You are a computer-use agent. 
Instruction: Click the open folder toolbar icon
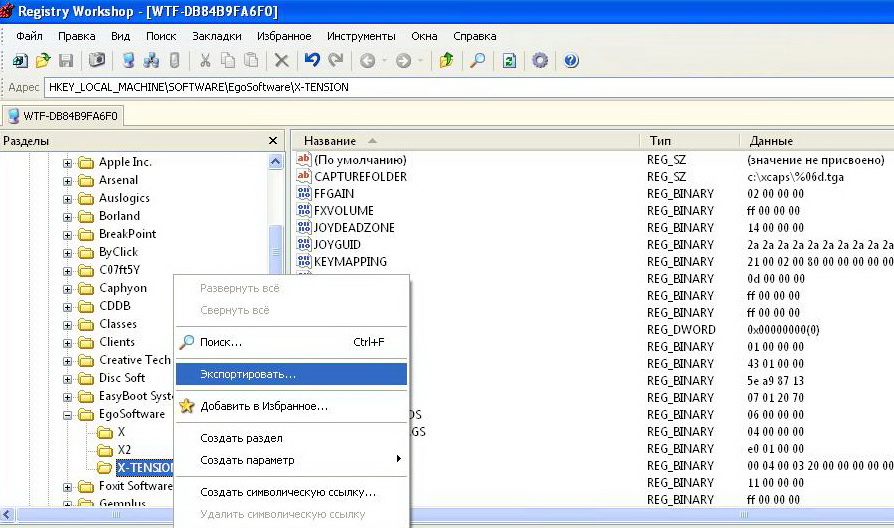pos(43,61)
